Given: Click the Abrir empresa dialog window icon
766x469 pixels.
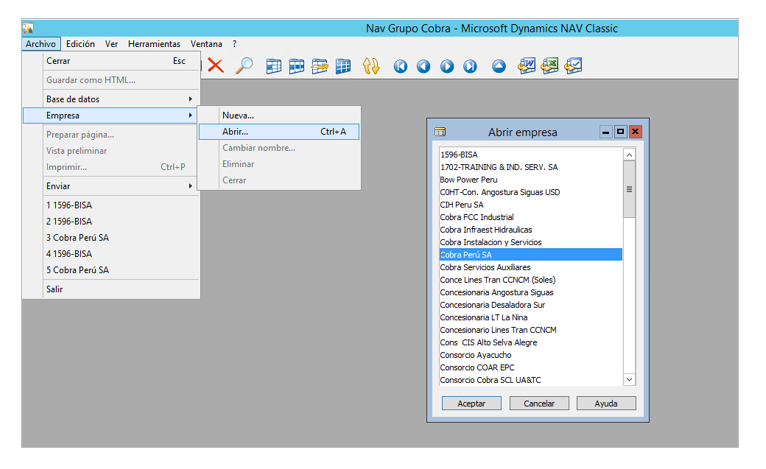Looking at the screenshot, I should click(x=440, y=132).
